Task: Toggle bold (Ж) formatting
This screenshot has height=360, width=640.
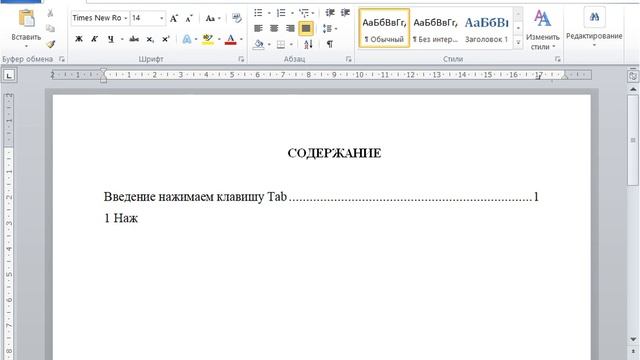Action: [x=79, y=39]
